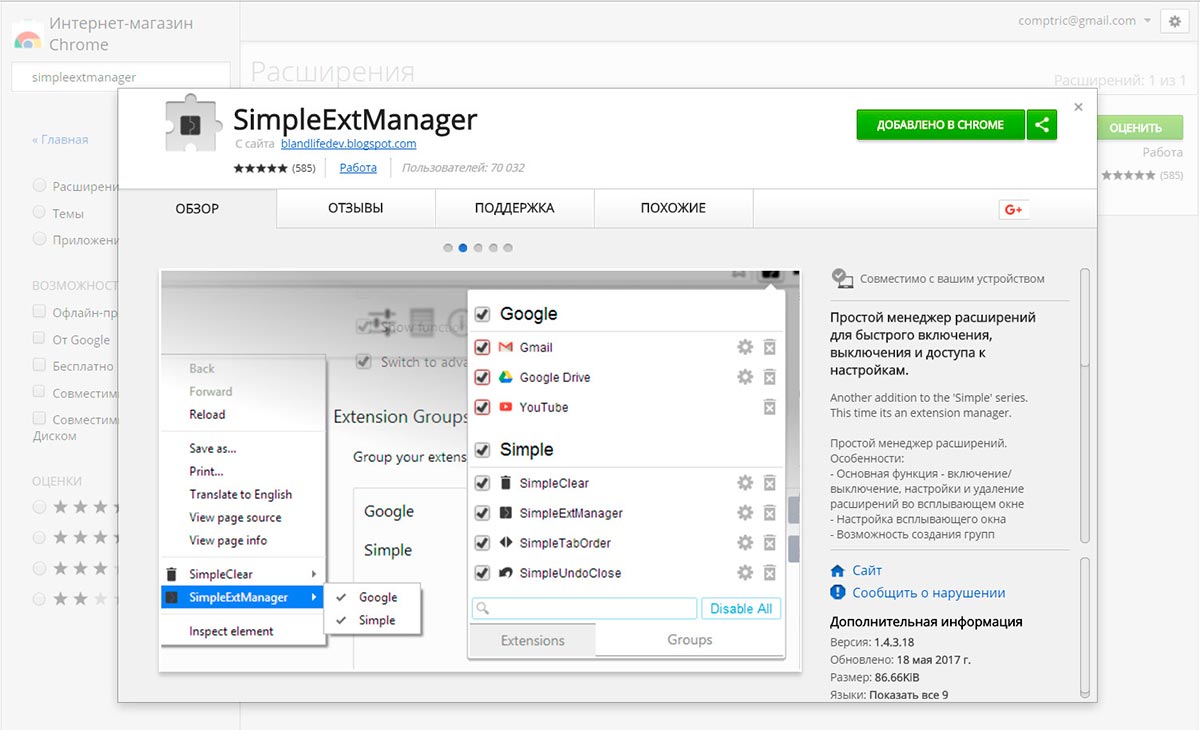Click the popup extension search box

click(x=584, y=608)
